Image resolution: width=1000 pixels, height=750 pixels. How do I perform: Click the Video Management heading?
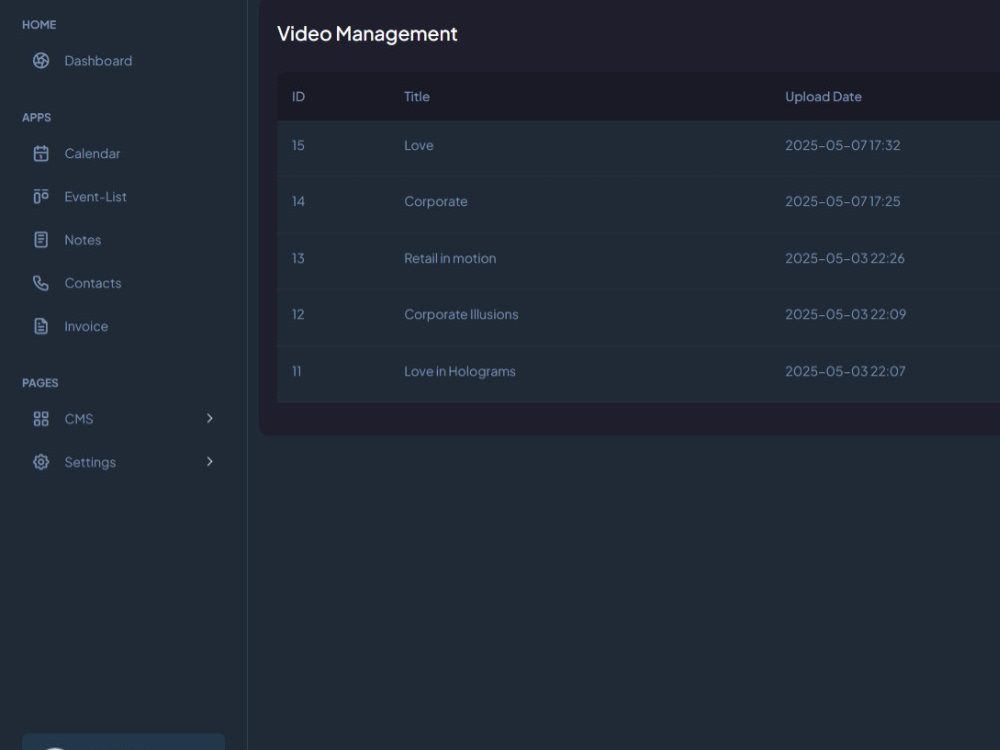(x=367, y=34)
